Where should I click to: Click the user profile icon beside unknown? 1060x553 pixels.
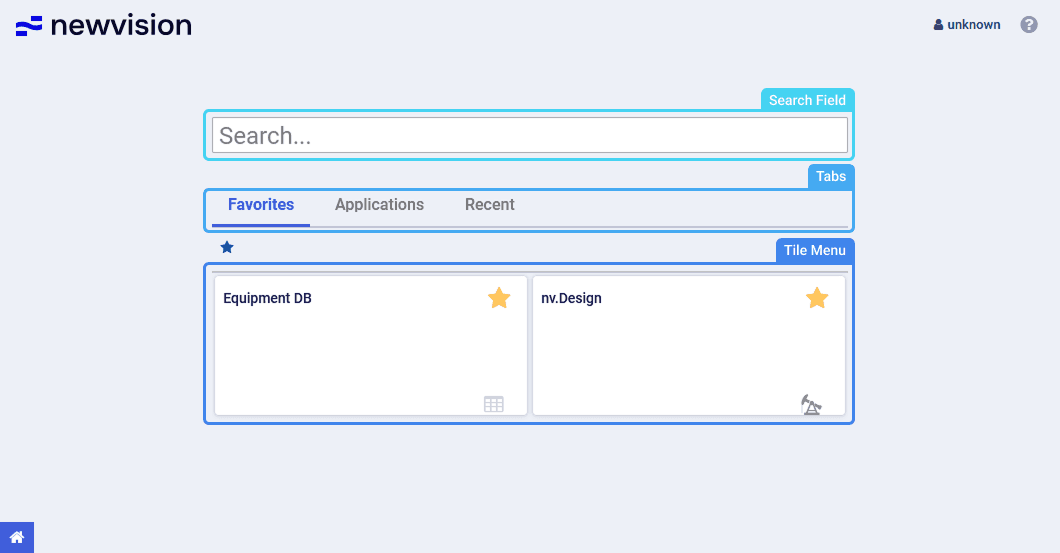click(938, 25)
